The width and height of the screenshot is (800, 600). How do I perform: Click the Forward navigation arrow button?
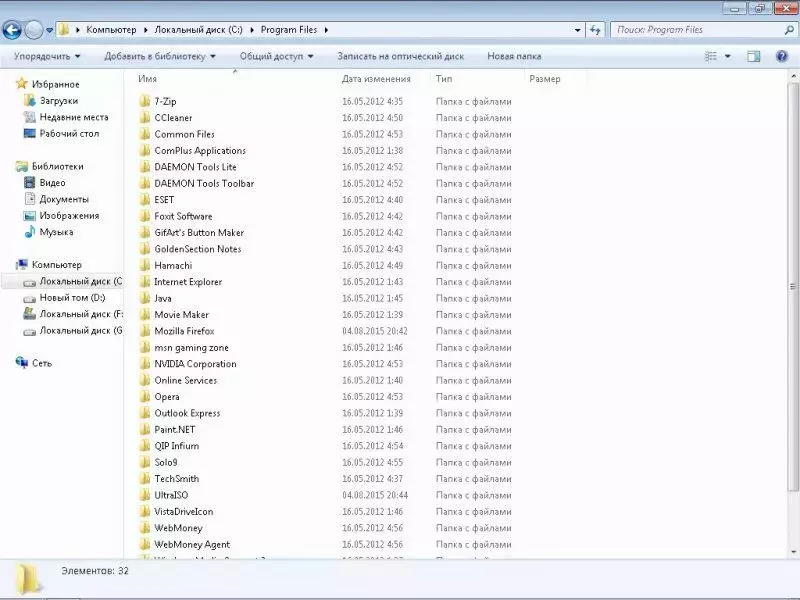click(34, 30)
